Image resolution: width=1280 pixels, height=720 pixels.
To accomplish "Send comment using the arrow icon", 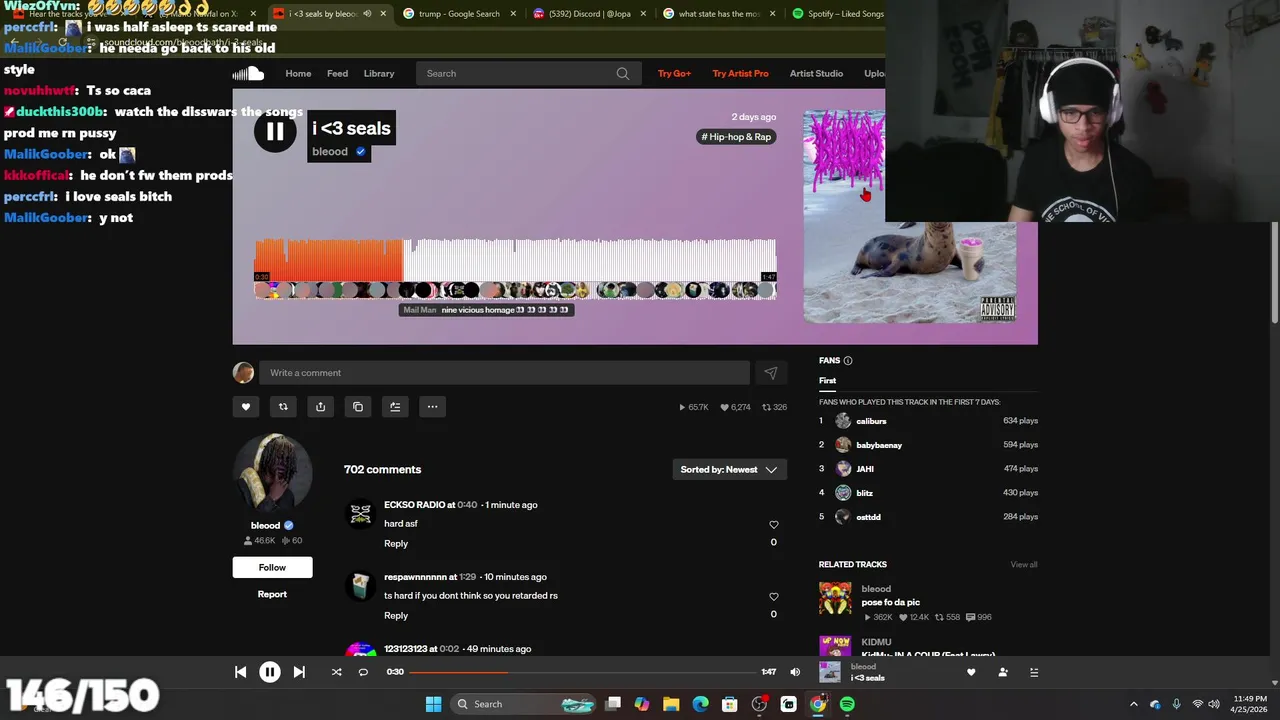I will [x=771, y=373].
